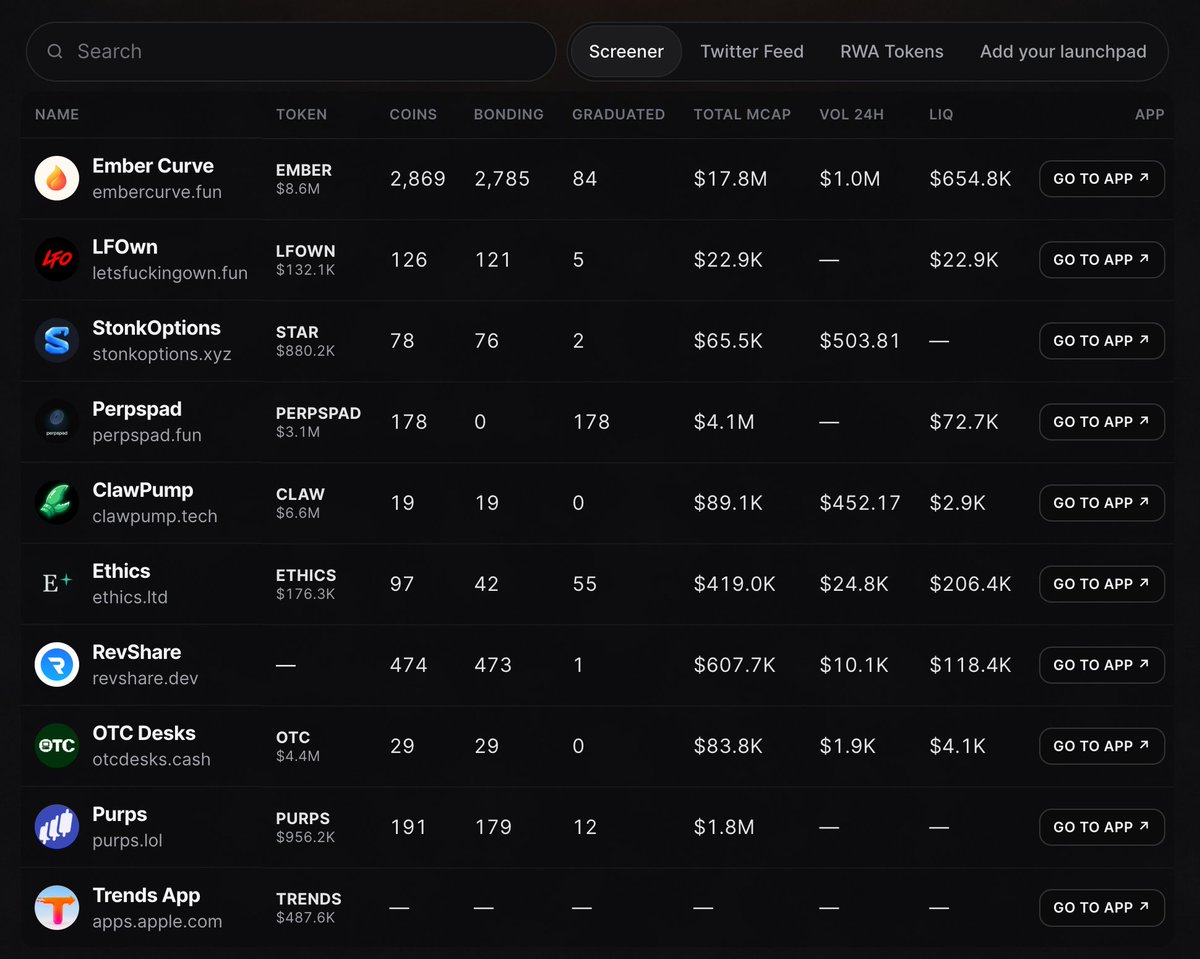
Task: Go to app for OTC Desks
Action: click(1102, 746)
